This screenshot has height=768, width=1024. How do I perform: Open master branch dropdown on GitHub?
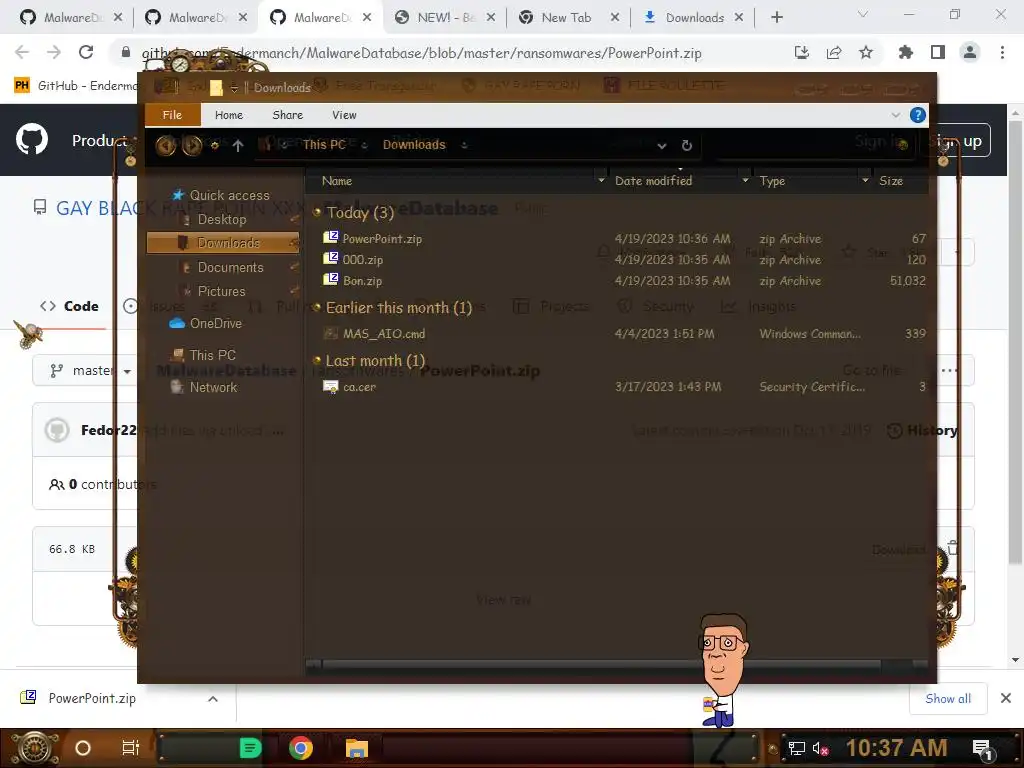click(91, 371)
